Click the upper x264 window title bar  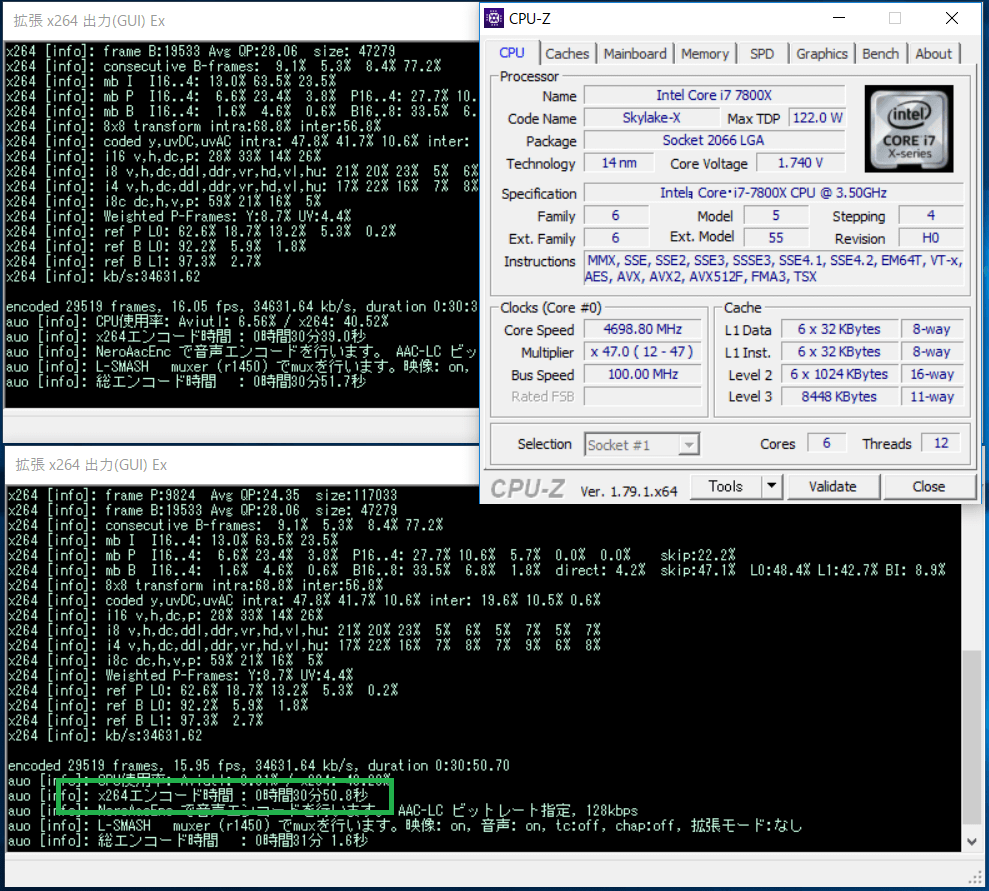(242, 21)
